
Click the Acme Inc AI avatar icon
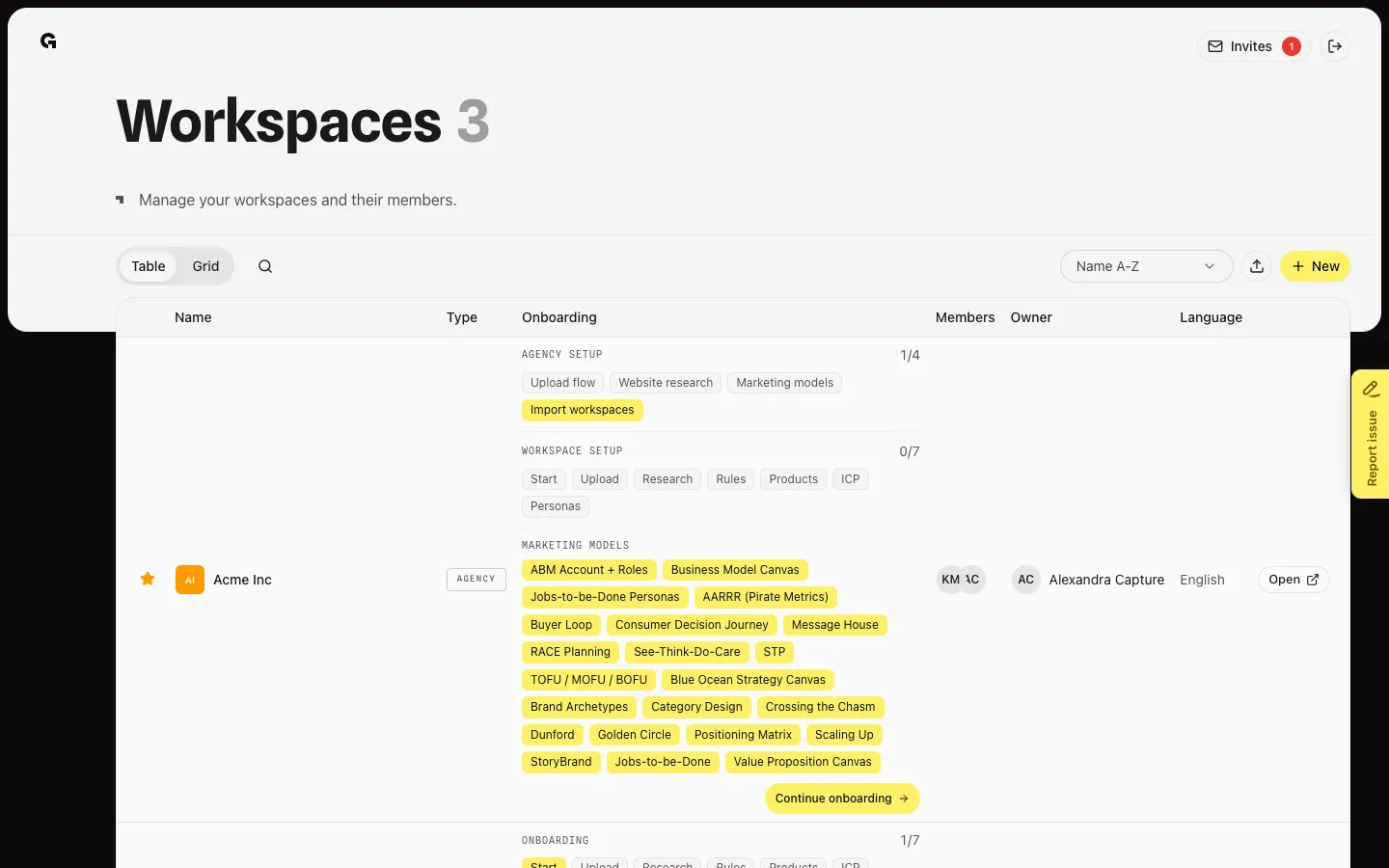(x=190, y=580)
